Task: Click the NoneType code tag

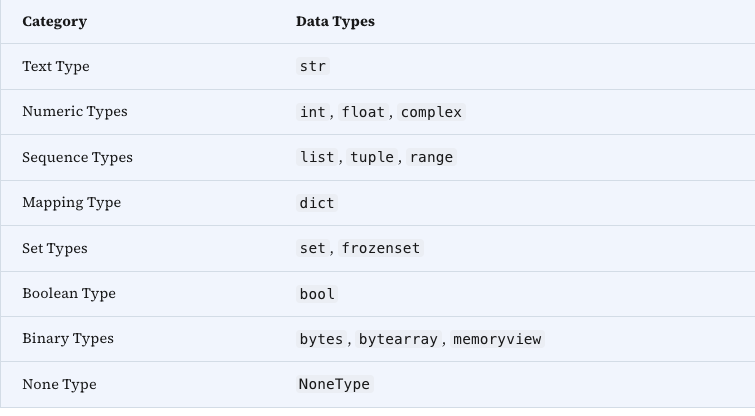Action: 335,384
